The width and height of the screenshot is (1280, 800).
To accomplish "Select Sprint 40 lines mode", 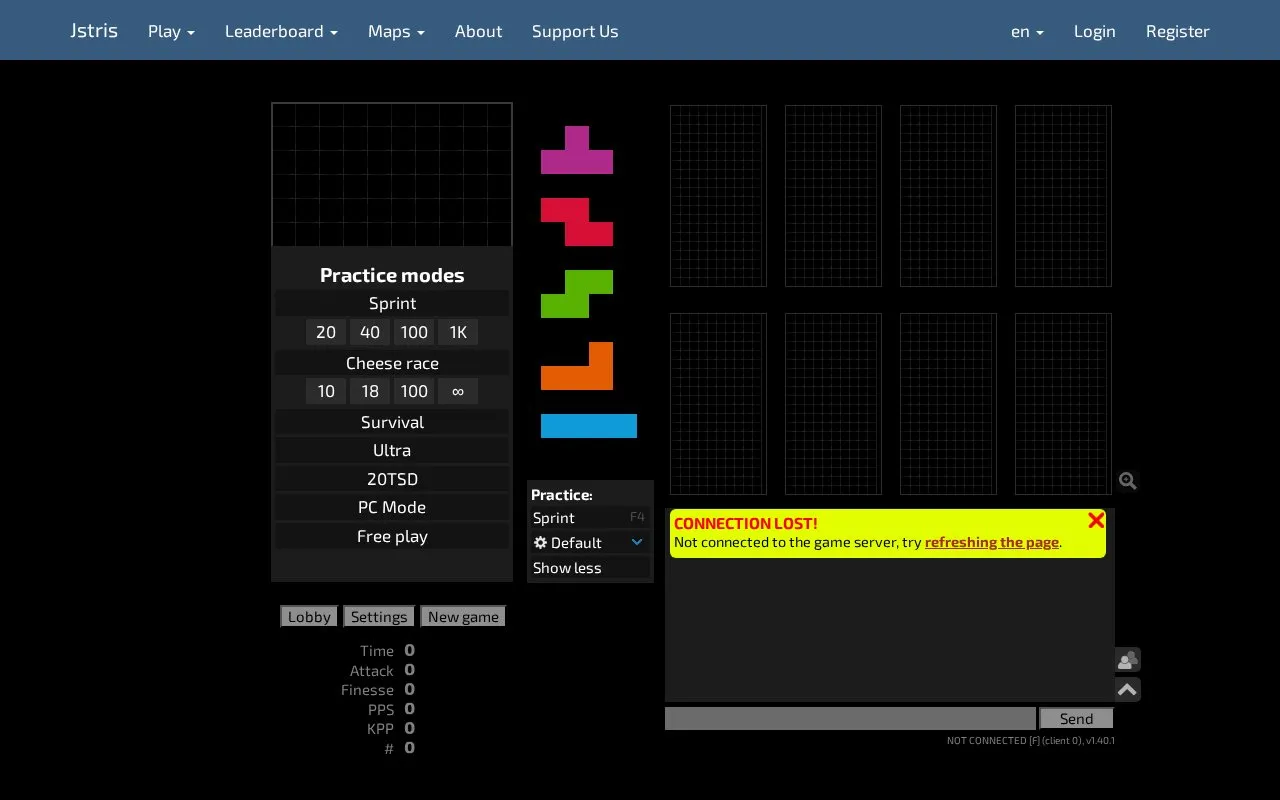I will pyautogui.click(x=370, y=332).
